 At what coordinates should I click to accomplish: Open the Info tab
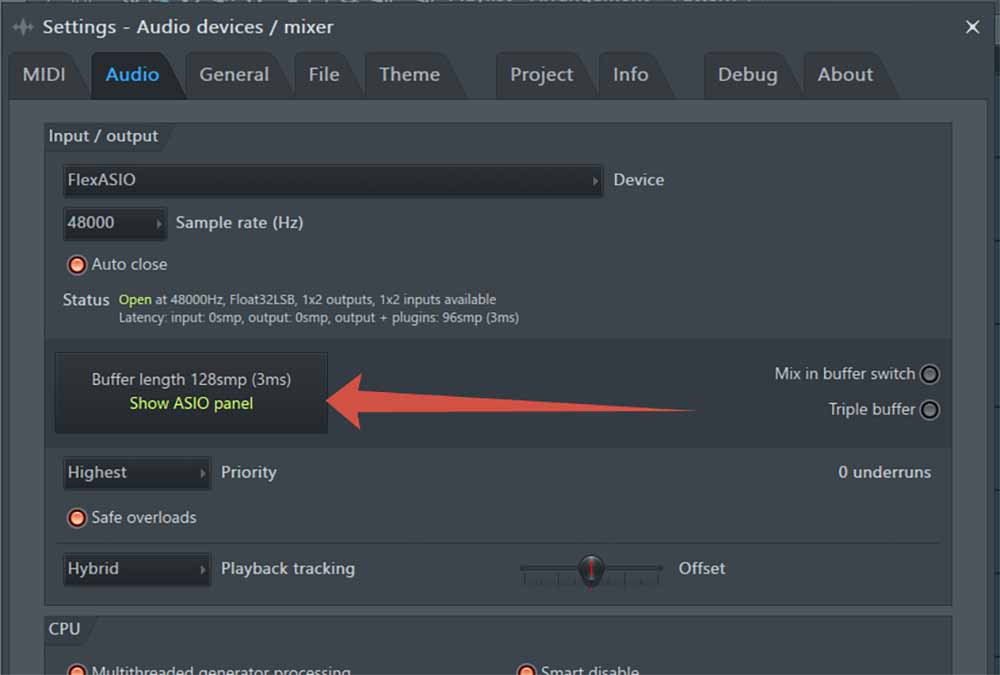point(630,74)
